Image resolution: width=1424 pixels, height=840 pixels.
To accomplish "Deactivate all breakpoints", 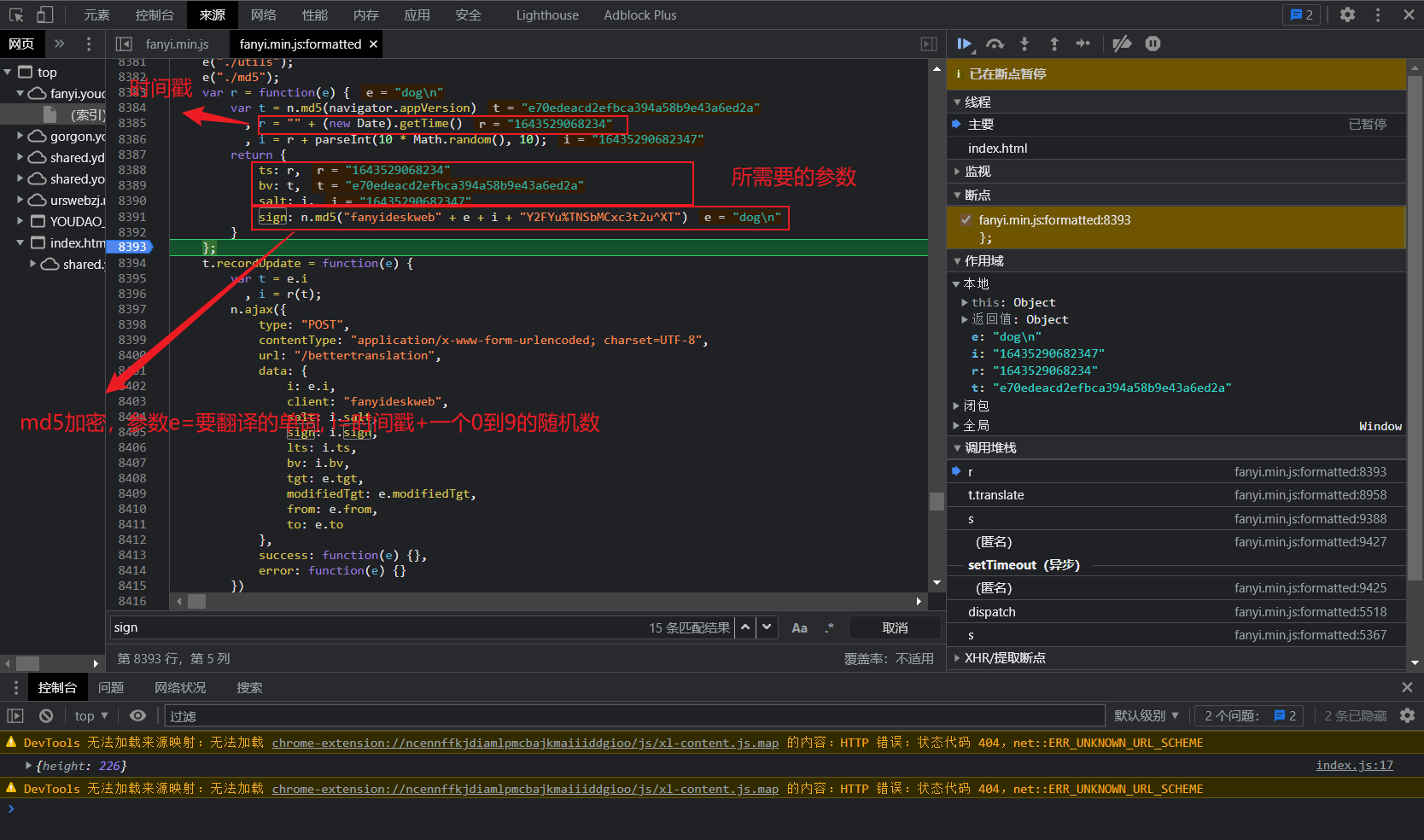I will tap(1122, 44).
